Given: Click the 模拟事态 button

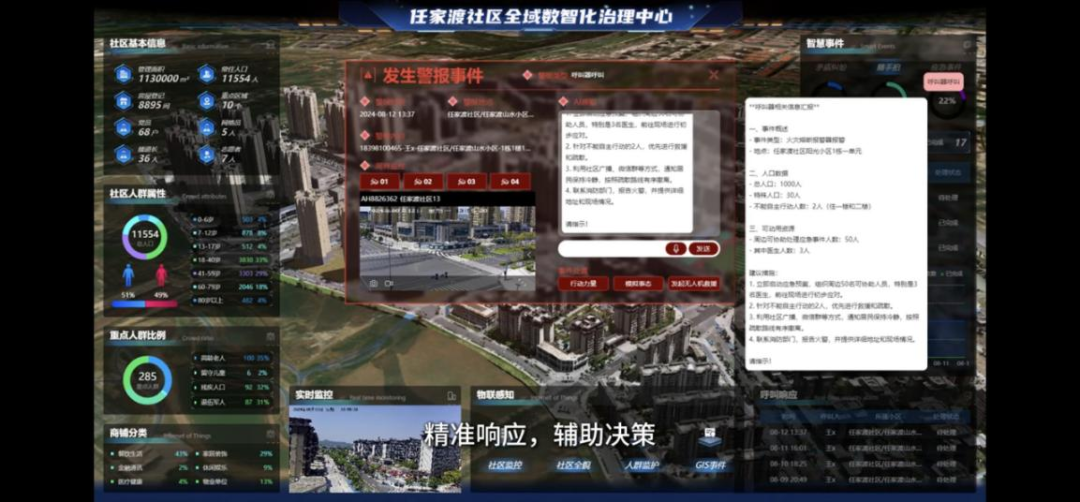Looking at the screenshot, I should 638,283.
